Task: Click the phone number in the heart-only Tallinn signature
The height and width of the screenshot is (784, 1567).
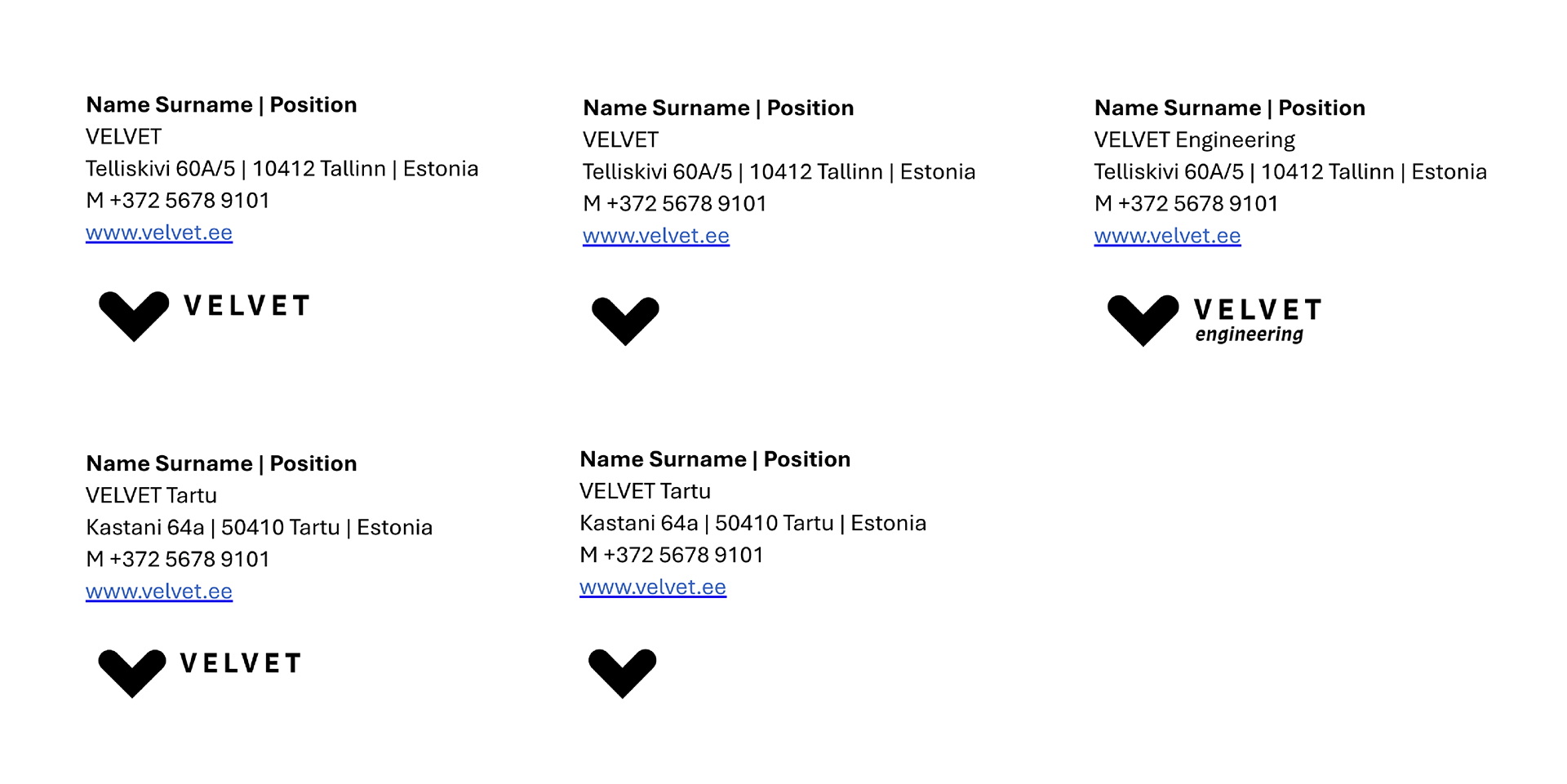Action: (x=675, y=204)
